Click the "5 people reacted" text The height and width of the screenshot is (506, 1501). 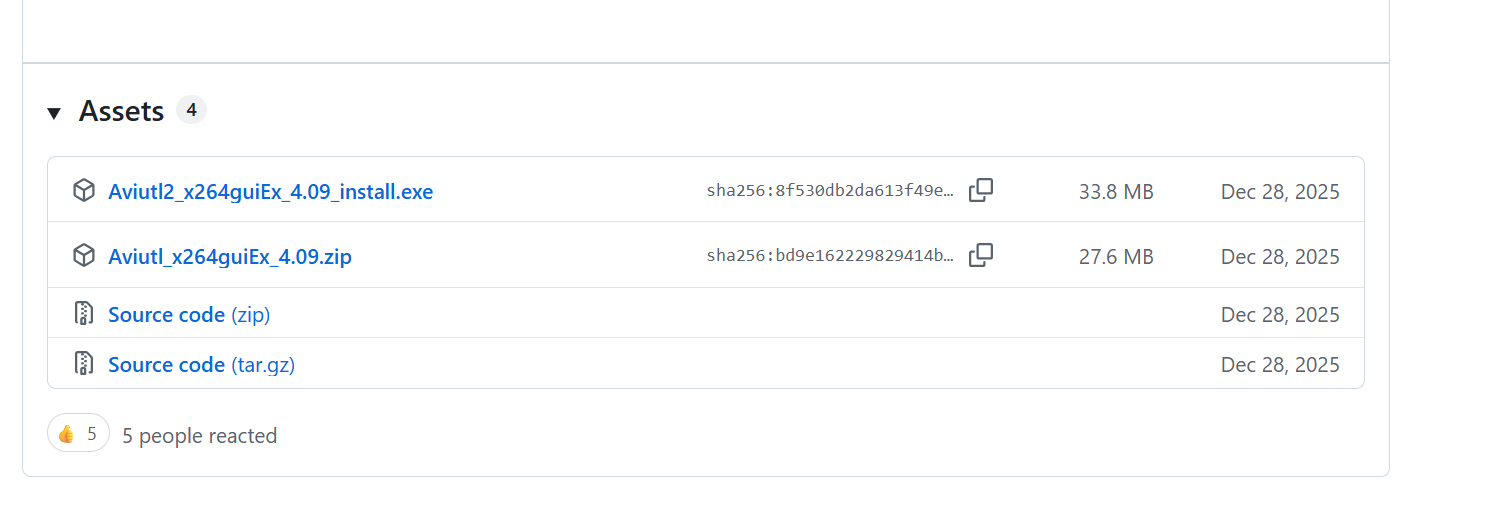[x=199, y=436]
